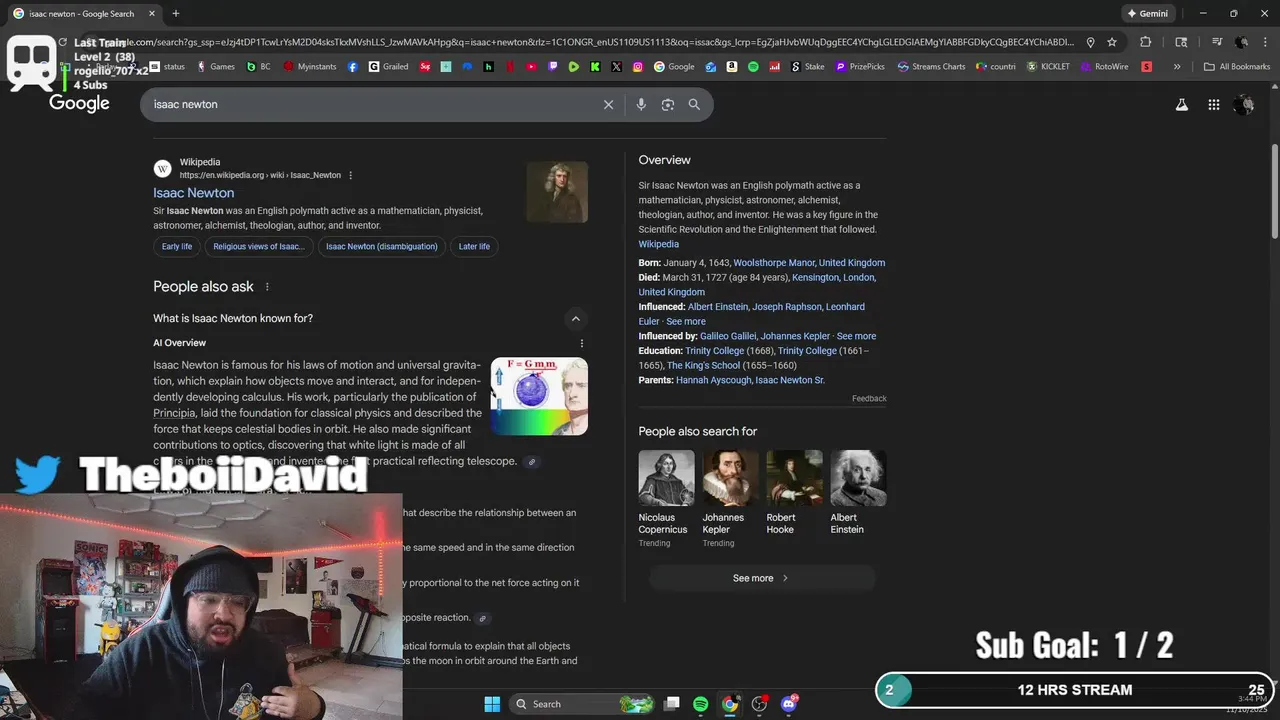Open the Windows Start menu
The width and height of the screenshot is (1280, 720).
point(492,704)
